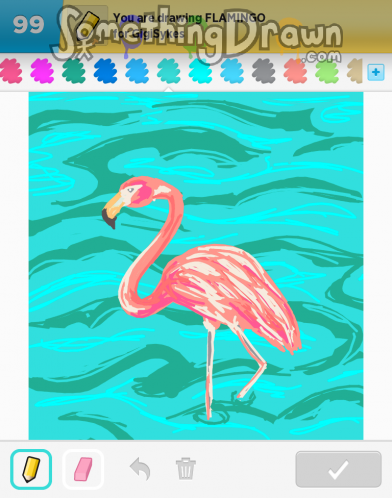Undo the last stroke with the arrow
The image size is (392, 498).
[x=140, y=469]
